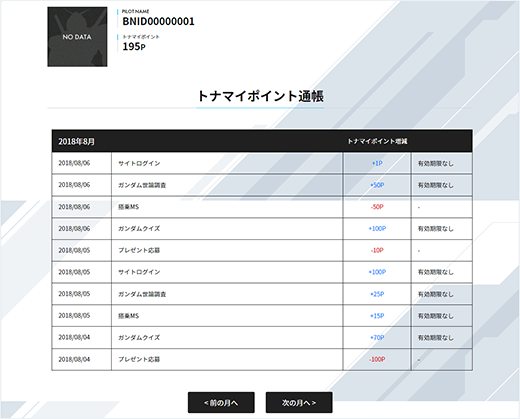Go to previous month with 前の月へ button
The image size is (520, 419).
pos(221,403)
